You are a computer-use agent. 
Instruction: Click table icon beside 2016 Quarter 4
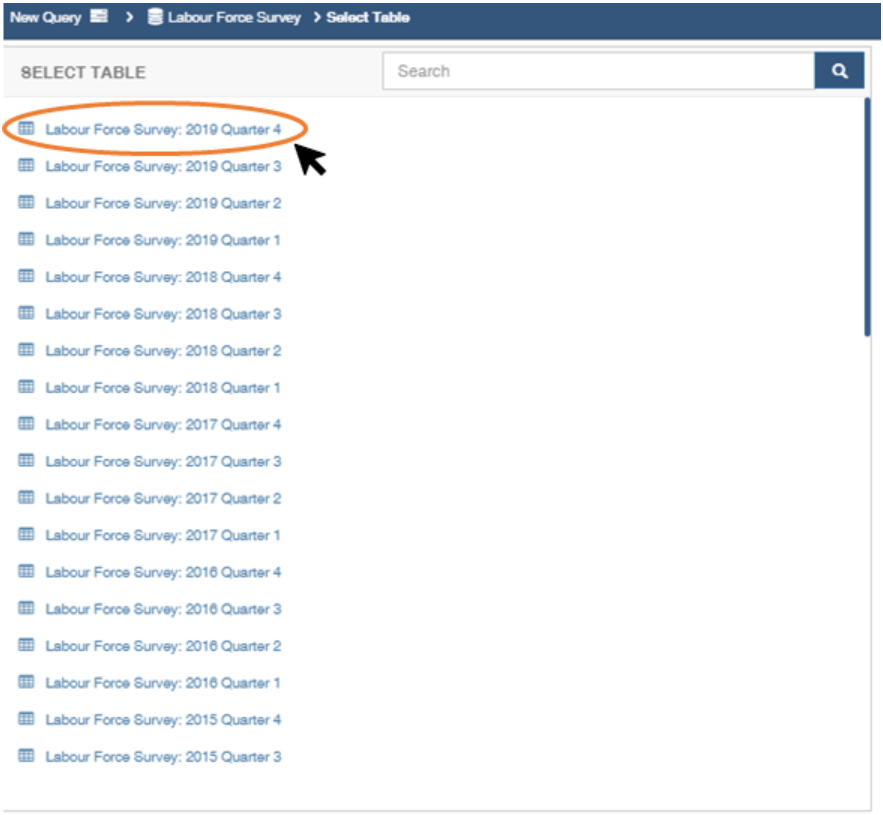(26, 571)
